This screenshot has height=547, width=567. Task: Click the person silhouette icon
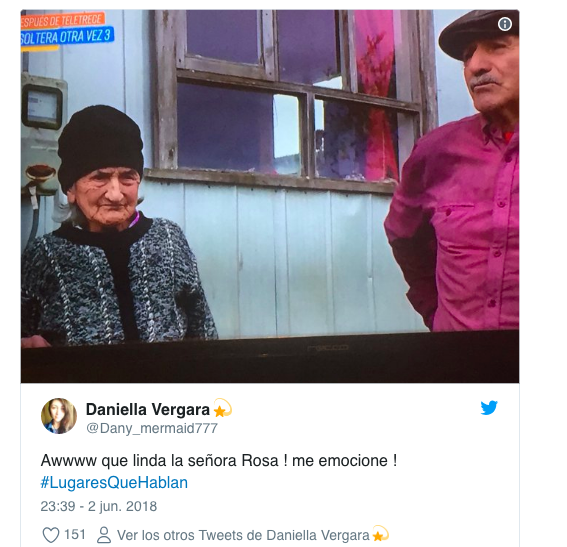click(104, 535)
